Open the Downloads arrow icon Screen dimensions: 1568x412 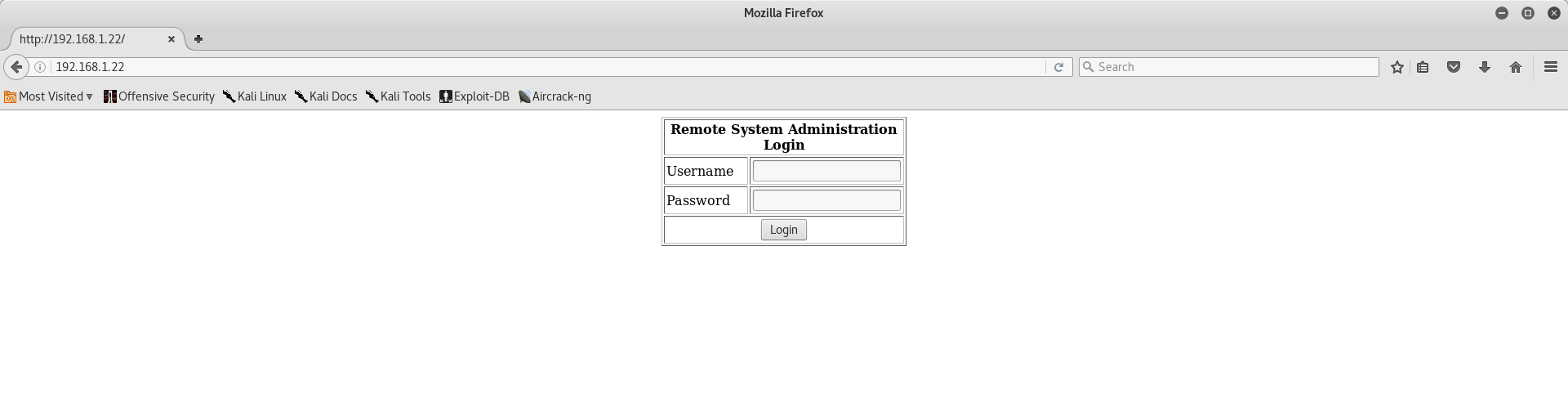click(x=1485, y=67)
